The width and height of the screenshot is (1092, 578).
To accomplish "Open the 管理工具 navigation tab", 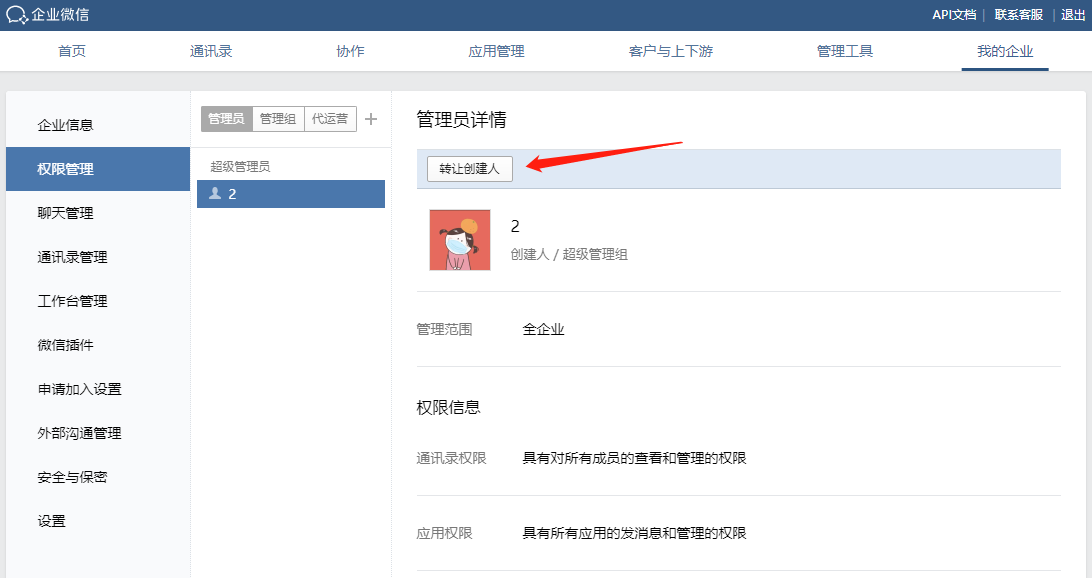I will (845, 51).
